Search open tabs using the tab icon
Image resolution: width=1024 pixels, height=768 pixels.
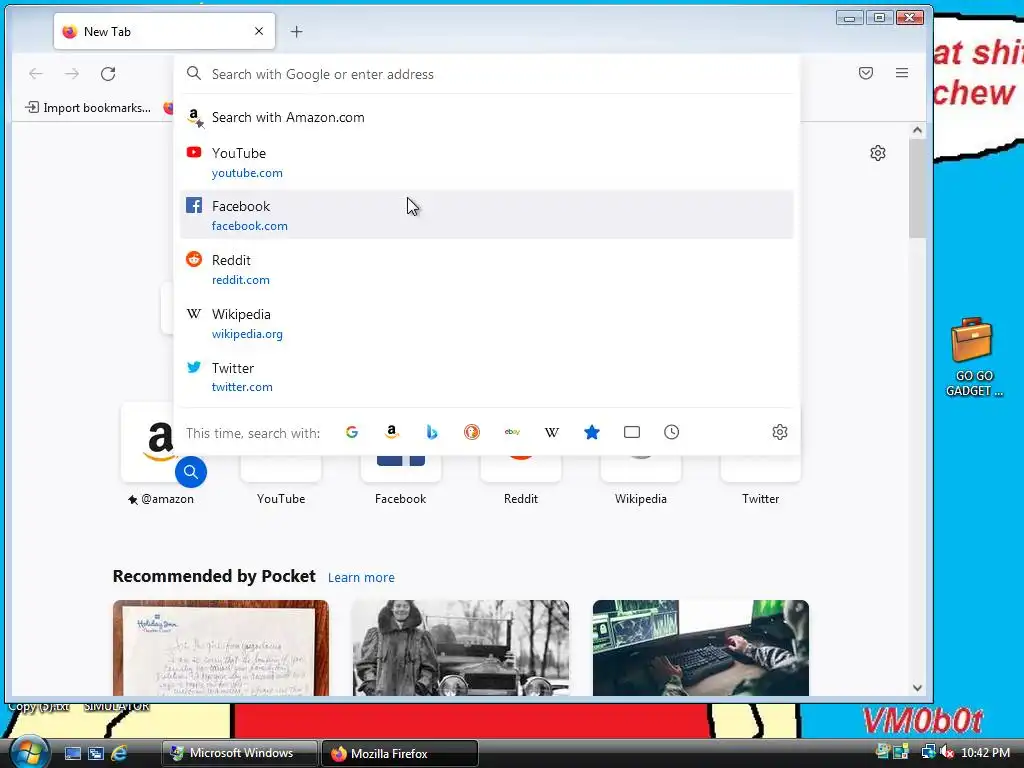pyautogui.click(x=632, y=432)
